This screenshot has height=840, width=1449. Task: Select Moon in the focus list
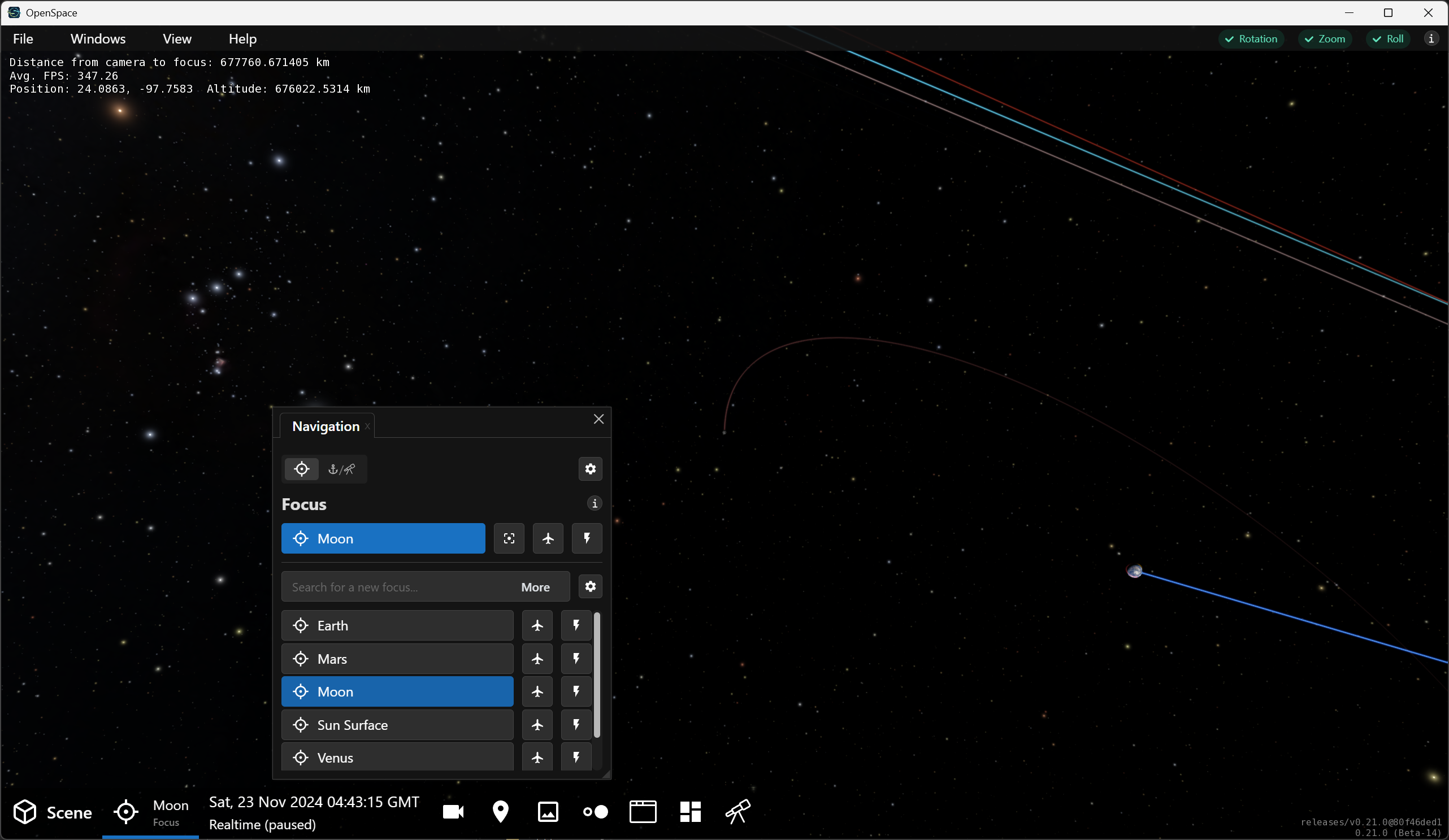coord(397,691)
